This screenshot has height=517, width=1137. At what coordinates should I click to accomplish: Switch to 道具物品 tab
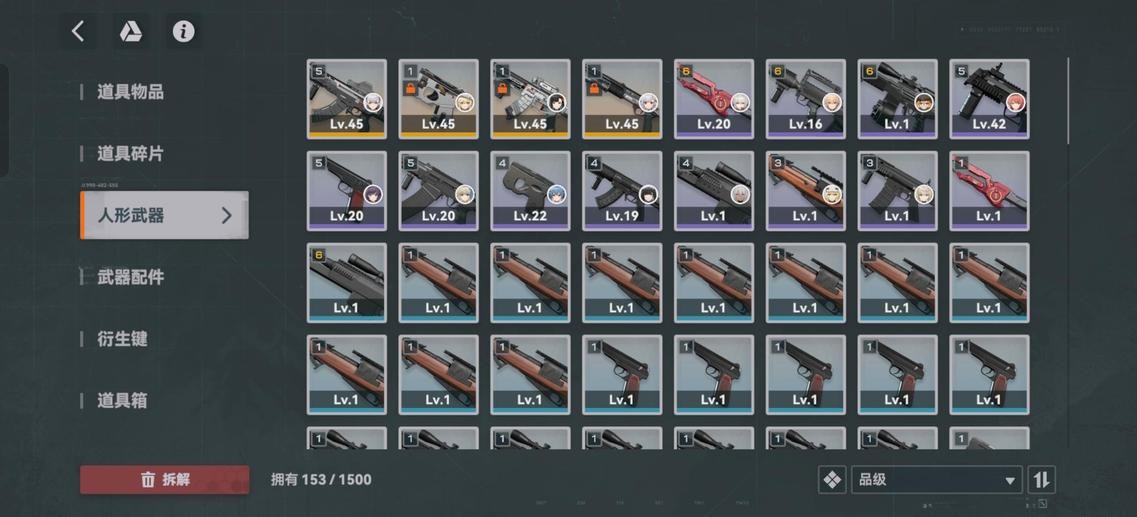coord(131,92)
